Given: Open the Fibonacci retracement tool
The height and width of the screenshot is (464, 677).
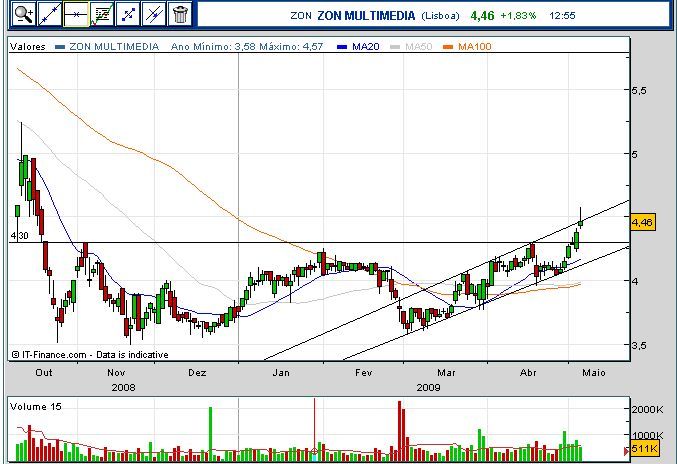Looking at the screenshot, I should tap(102, 14).
